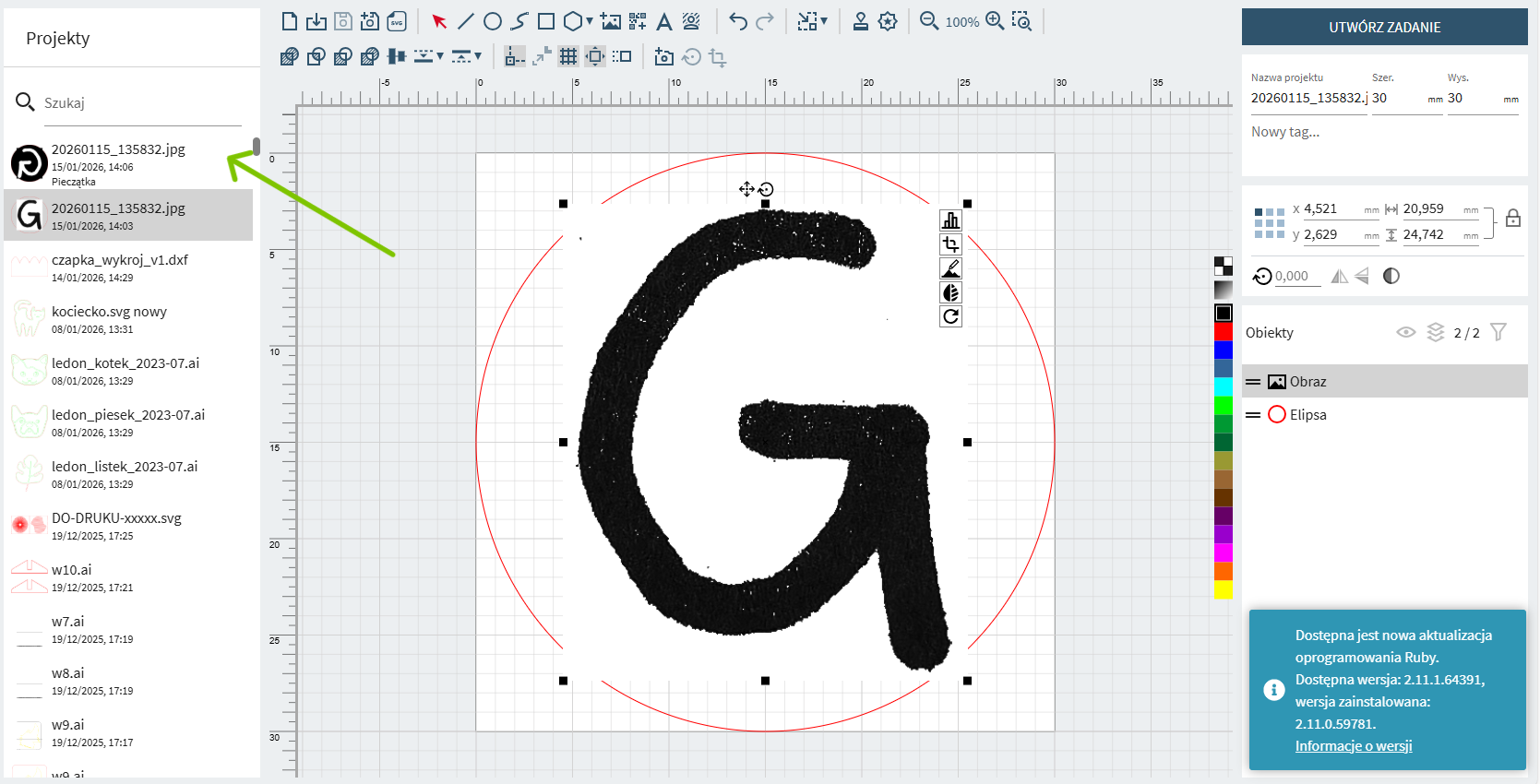Image resolution: width=1540 pixels, height=784 pixels.
Task: Create a new blank document
Action: (x=289, y=21)
